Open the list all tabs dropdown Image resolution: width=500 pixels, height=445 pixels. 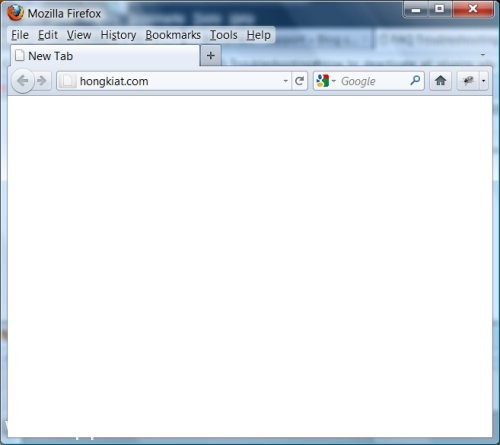coord(483,54)
